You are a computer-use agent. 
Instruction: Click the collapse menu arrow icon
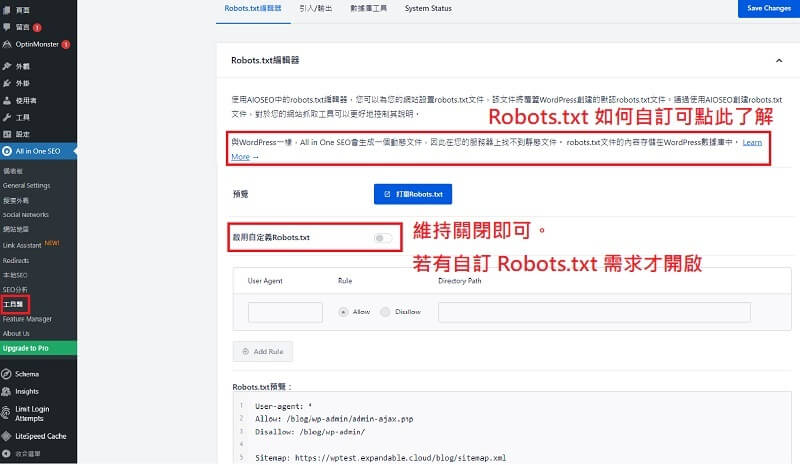[6, 454]
